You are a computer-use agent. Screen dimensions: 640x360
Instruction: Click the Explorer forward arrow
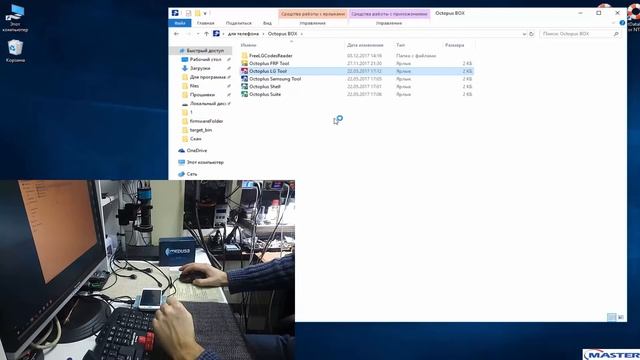tap(189, 34)
